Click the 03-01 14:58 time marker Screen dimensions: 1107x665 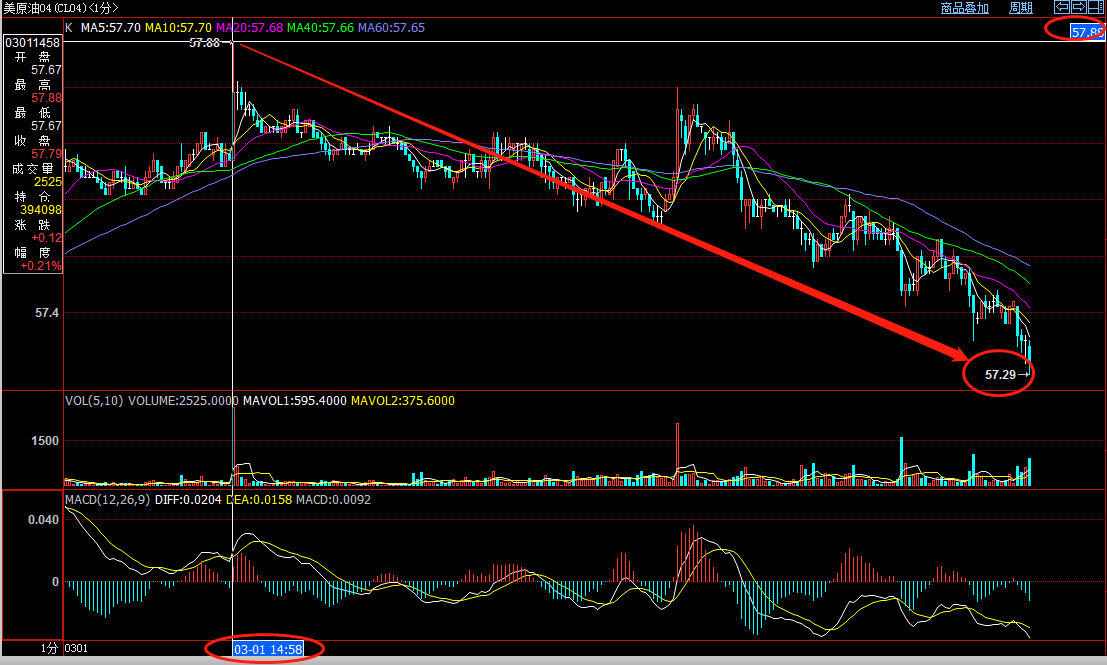click(x=267, y=650)
